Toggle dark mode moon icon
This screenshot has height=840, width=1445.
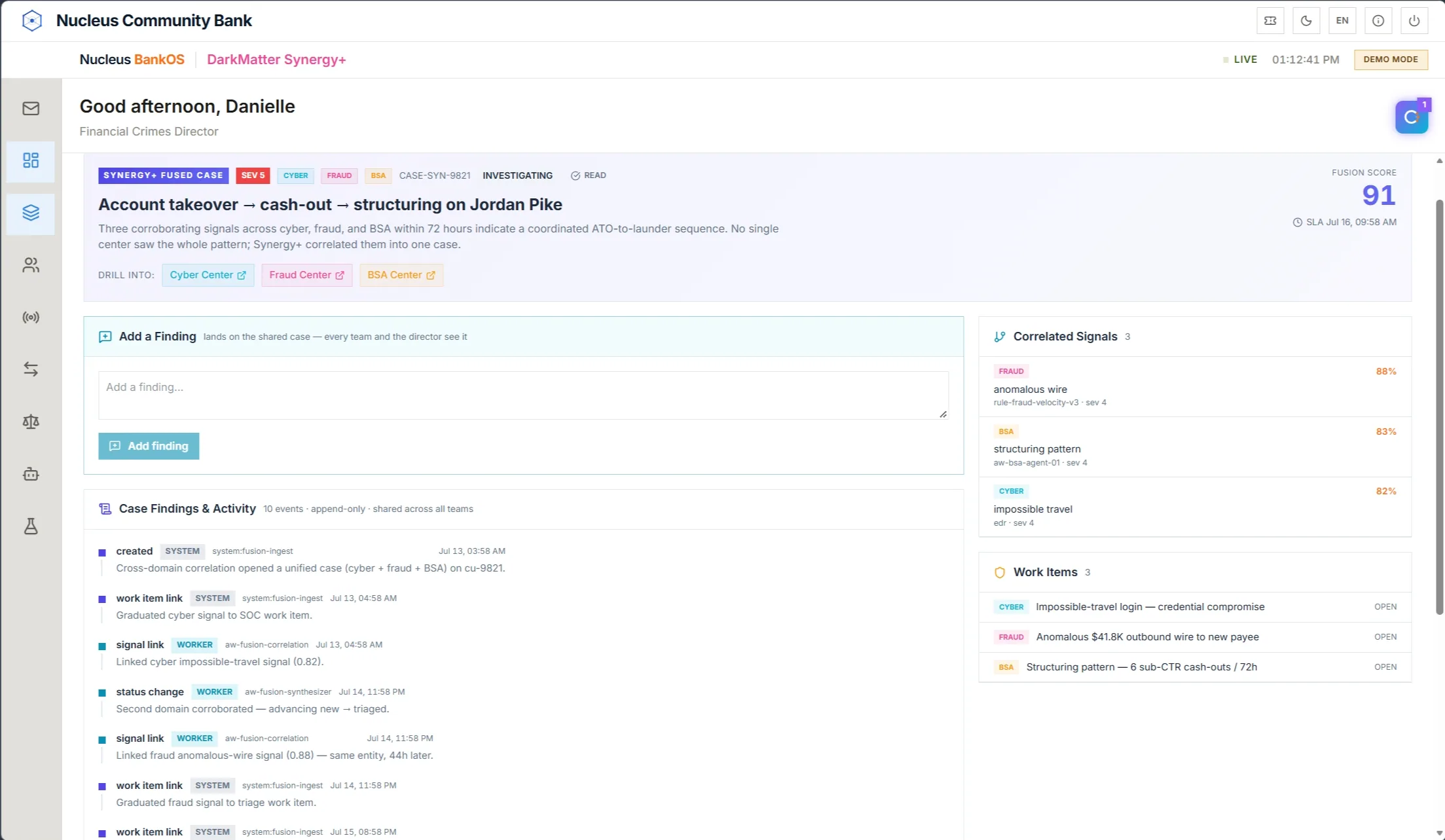click(x=1306, y=20)
